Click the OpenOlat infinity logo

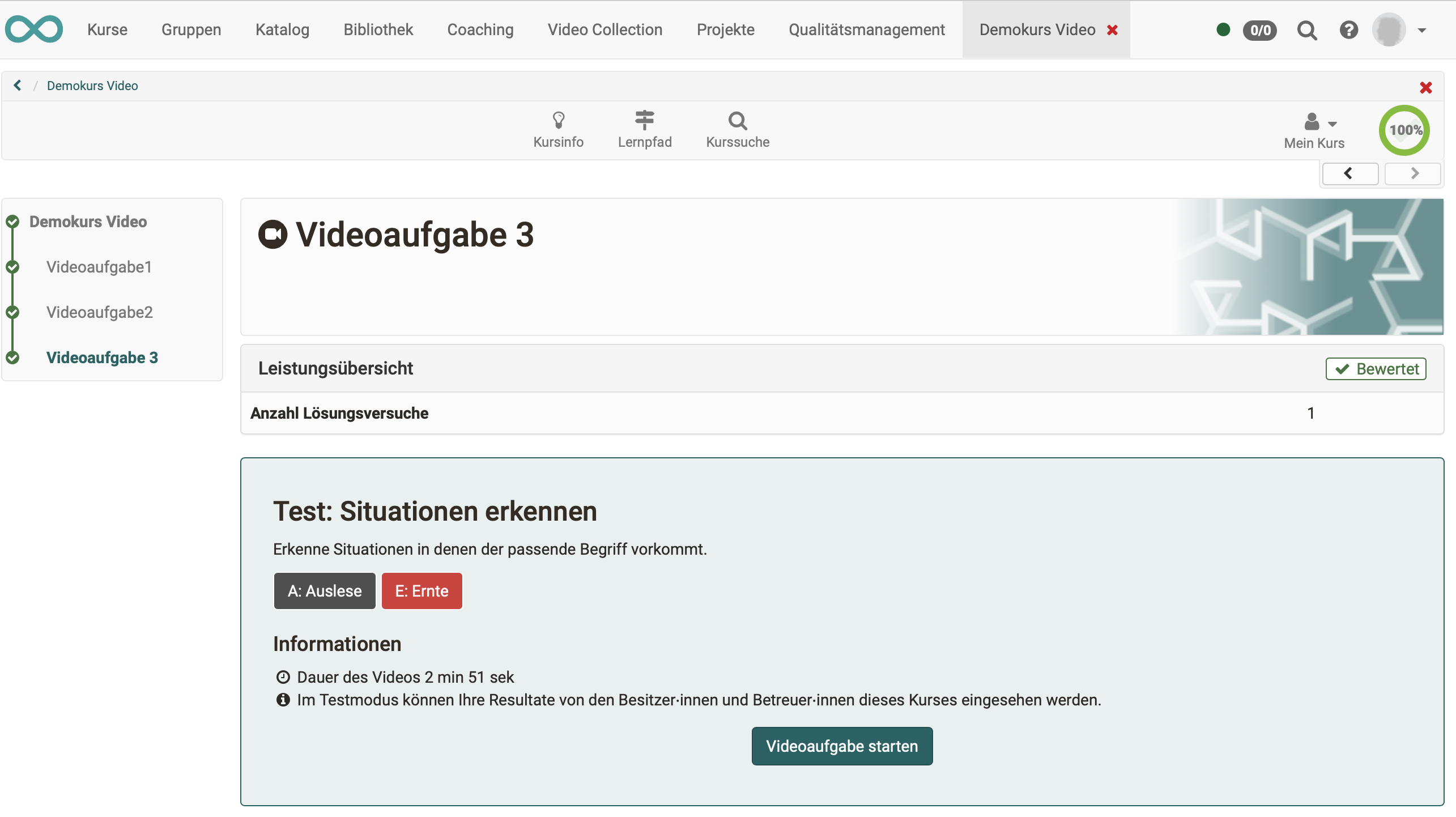(35, 28)
